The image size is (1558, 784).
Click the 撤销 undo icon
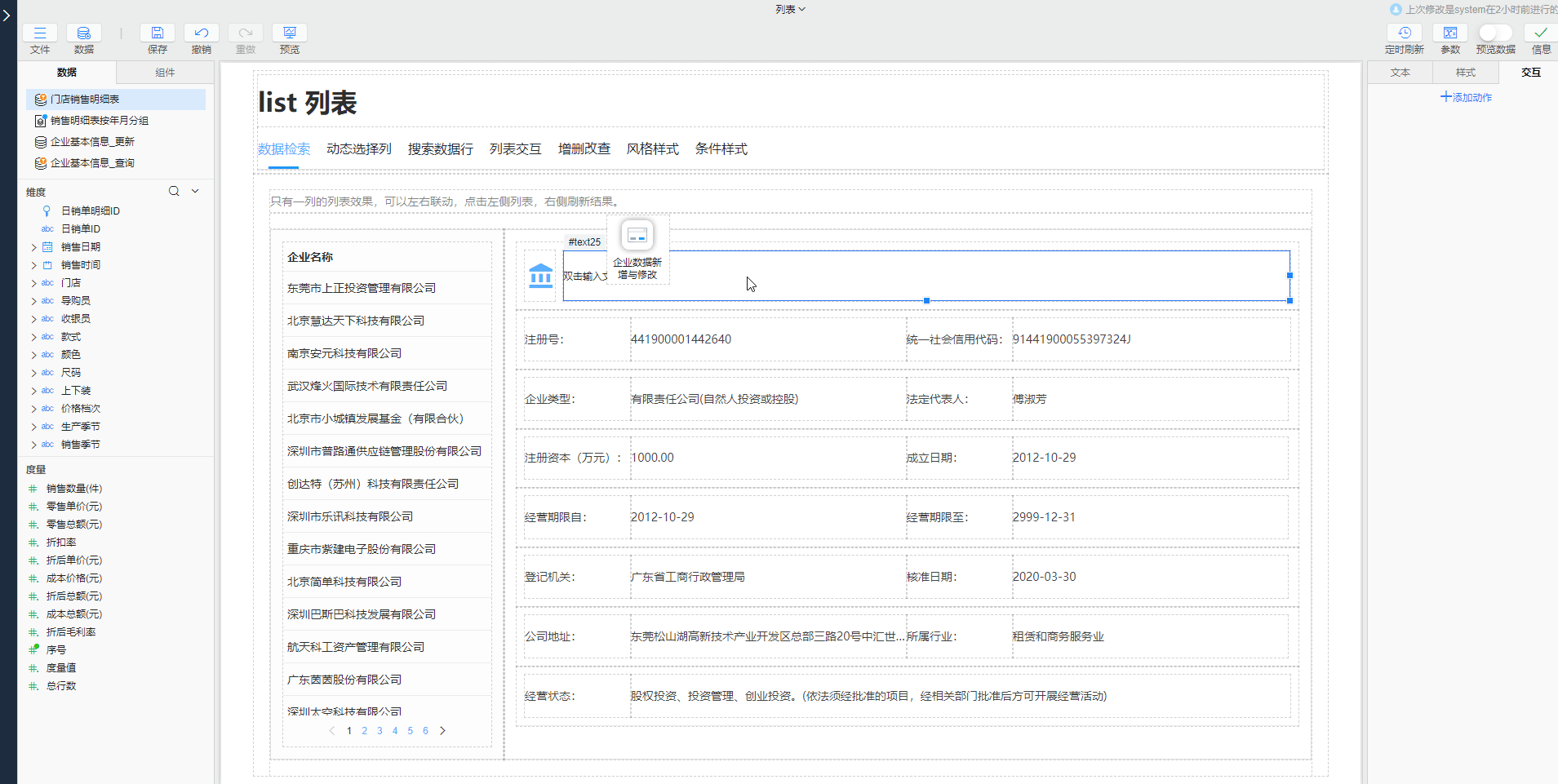201,33
